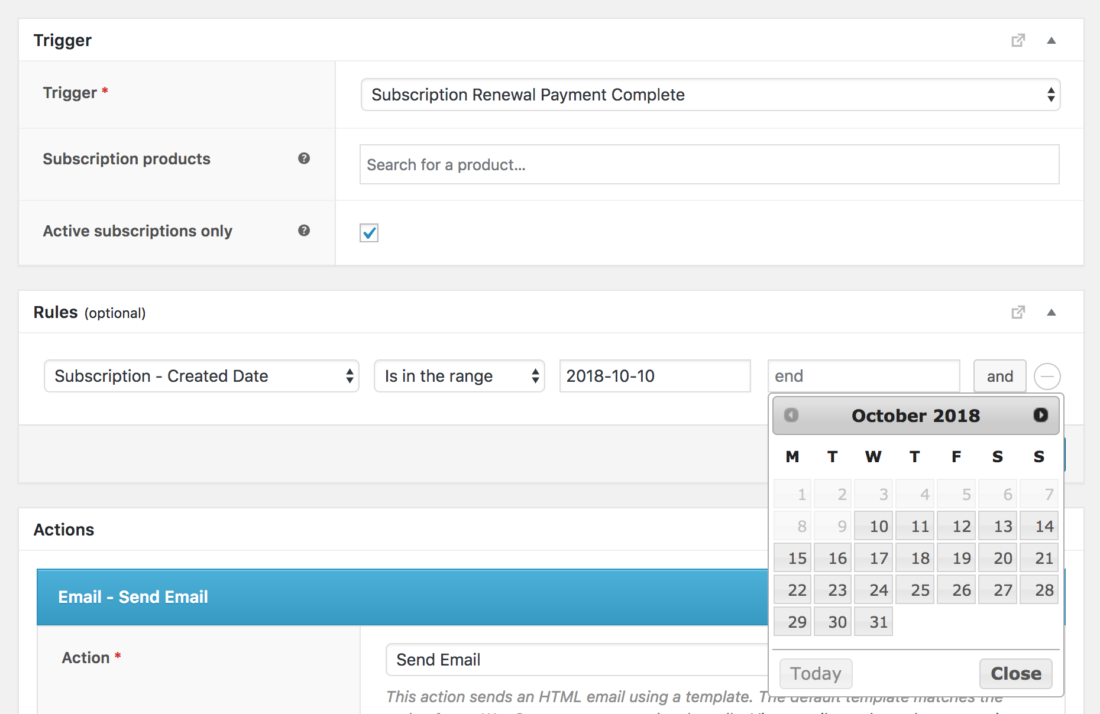
Task: Collapse the Trigger panel
Action: [x=1050, y=40]
